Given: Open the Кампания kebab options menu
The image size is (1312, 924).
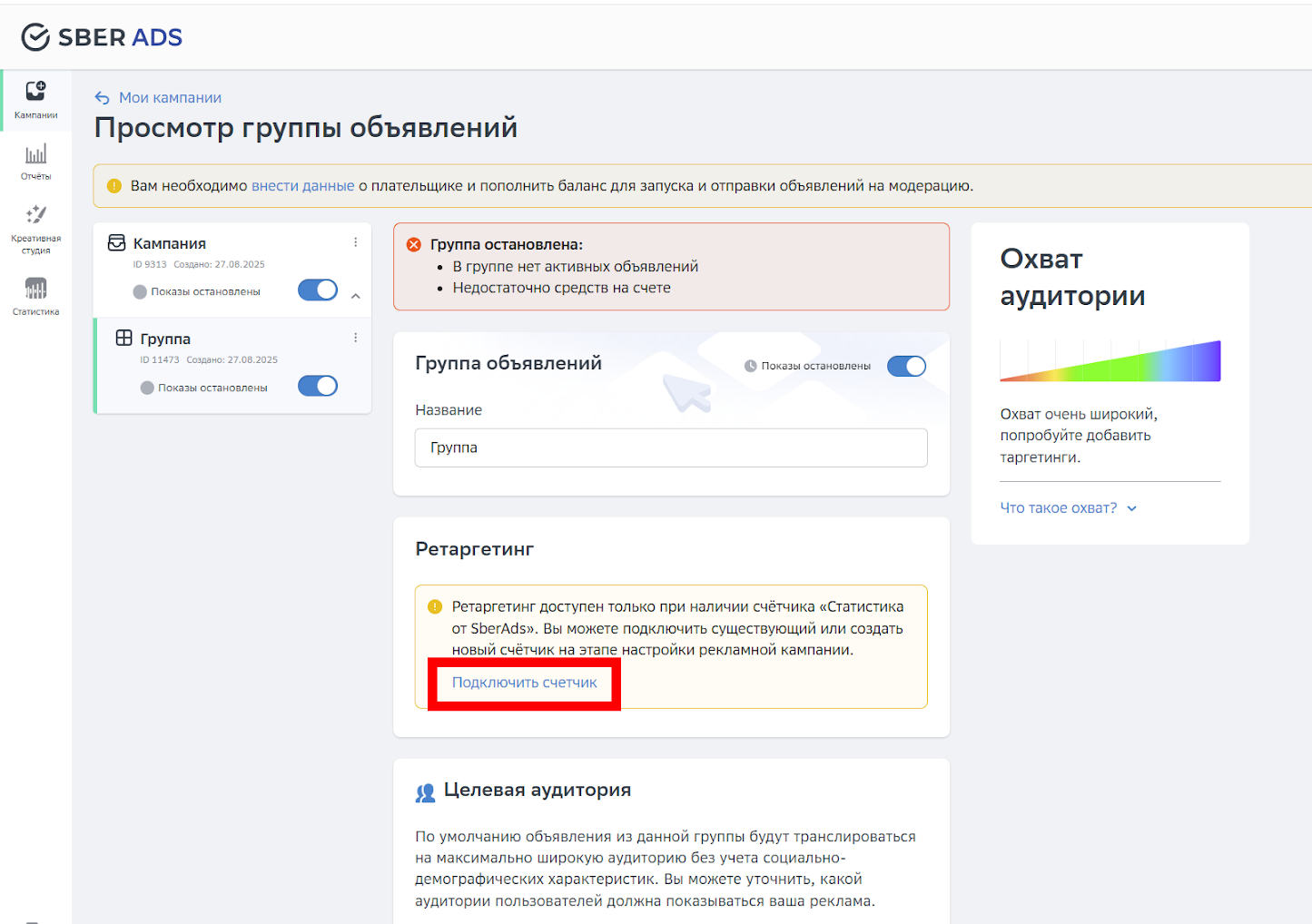Looking at the screenshot, I should click(355, 241).
